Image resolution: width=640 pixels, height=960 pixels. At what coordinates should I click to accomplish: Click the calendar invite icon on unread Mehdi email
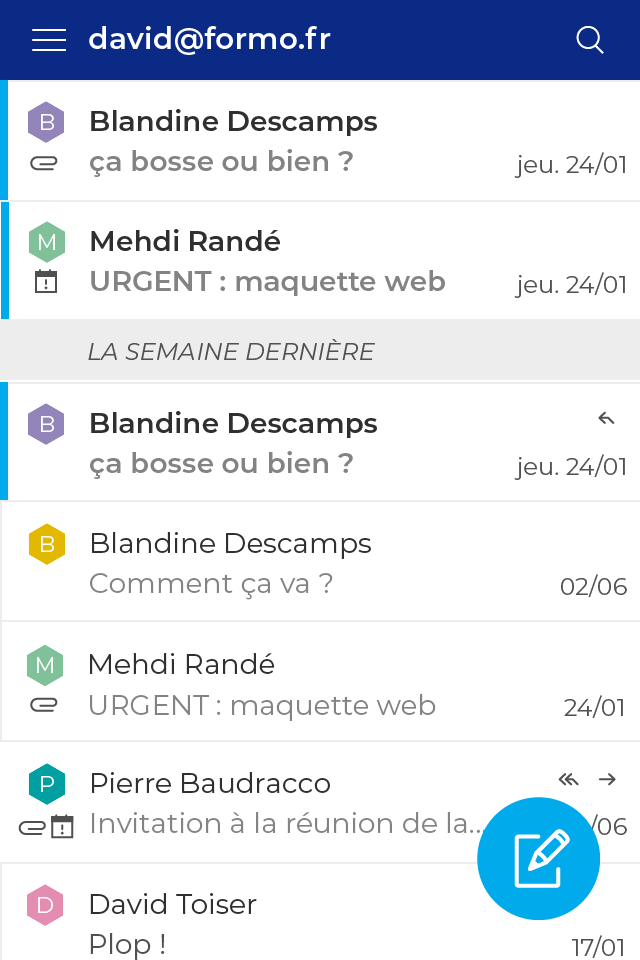click(46, 282)
